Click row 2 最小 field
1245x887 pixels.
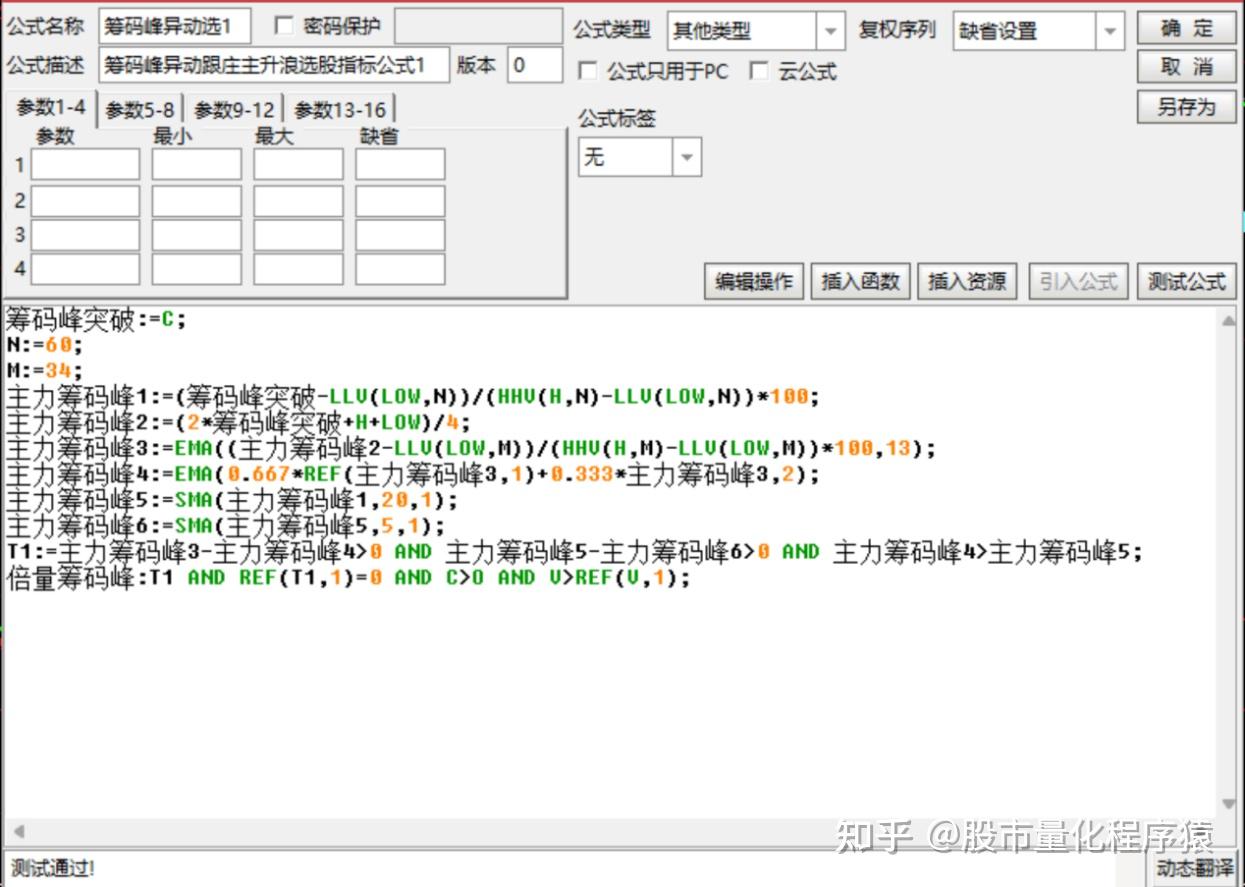pyautogui.click(x=197, y=201)
